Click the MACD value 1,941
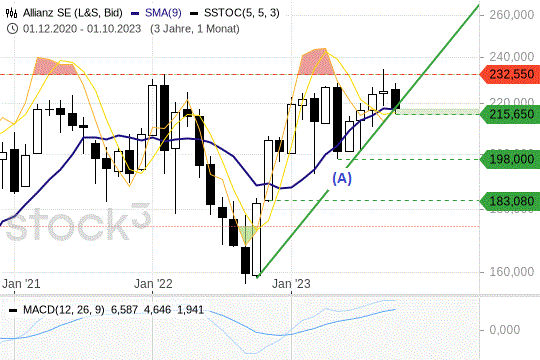 pos(190,310)
